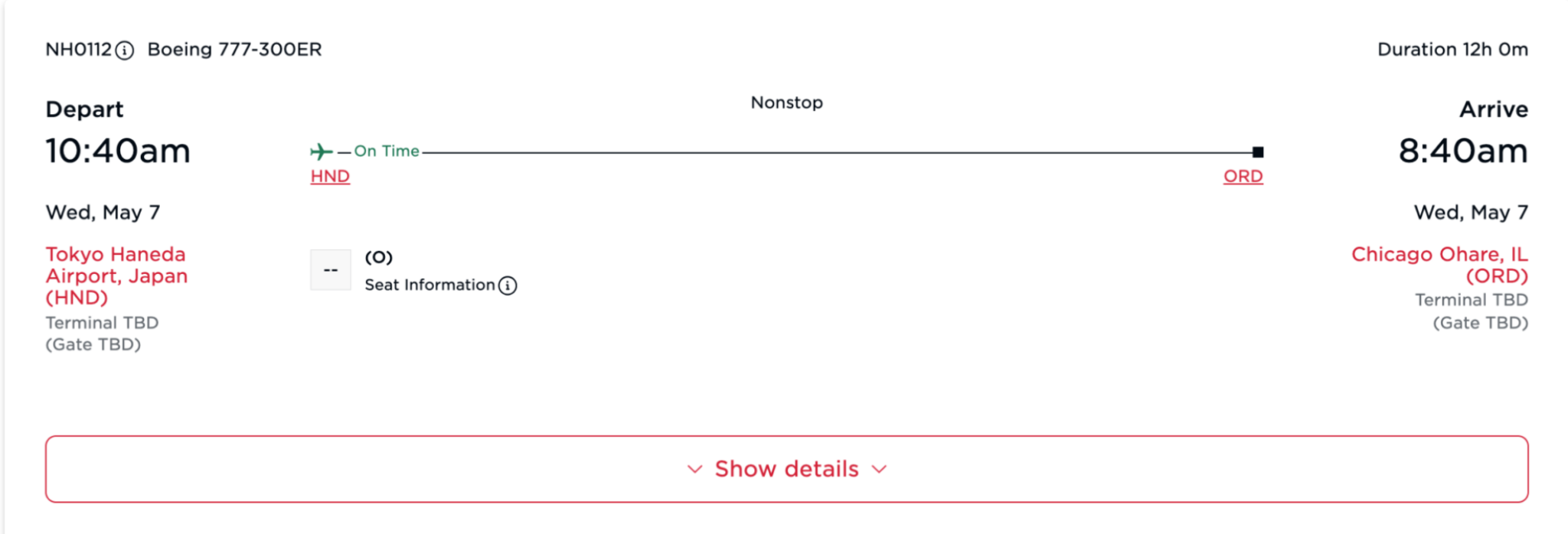Viewport: 1568px width, 534px height.
Task: Select the Boeing 777-300ER aircraft label
Action: (235, 50)
